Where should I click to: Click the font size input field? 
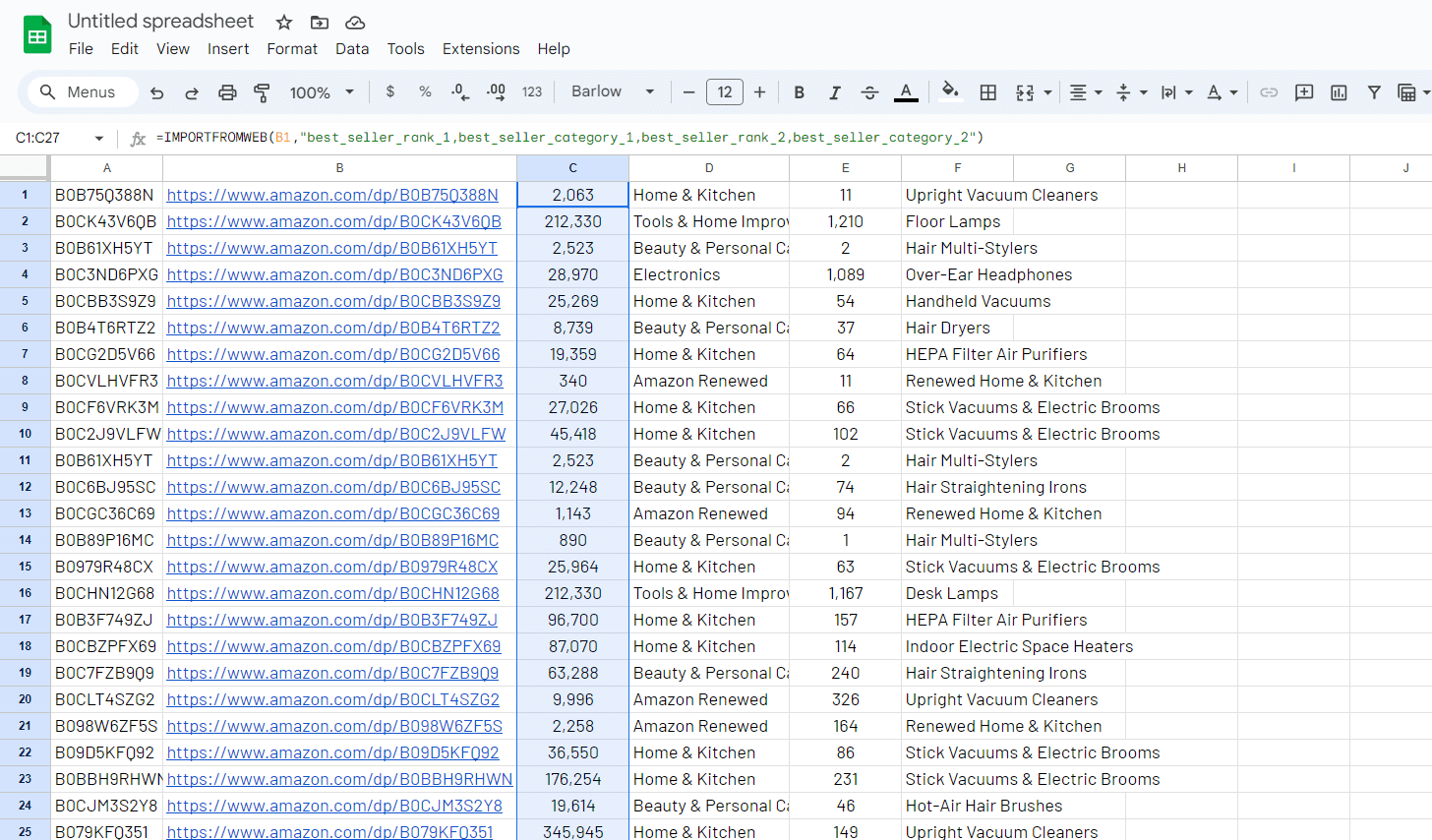(x=724, y=92)
